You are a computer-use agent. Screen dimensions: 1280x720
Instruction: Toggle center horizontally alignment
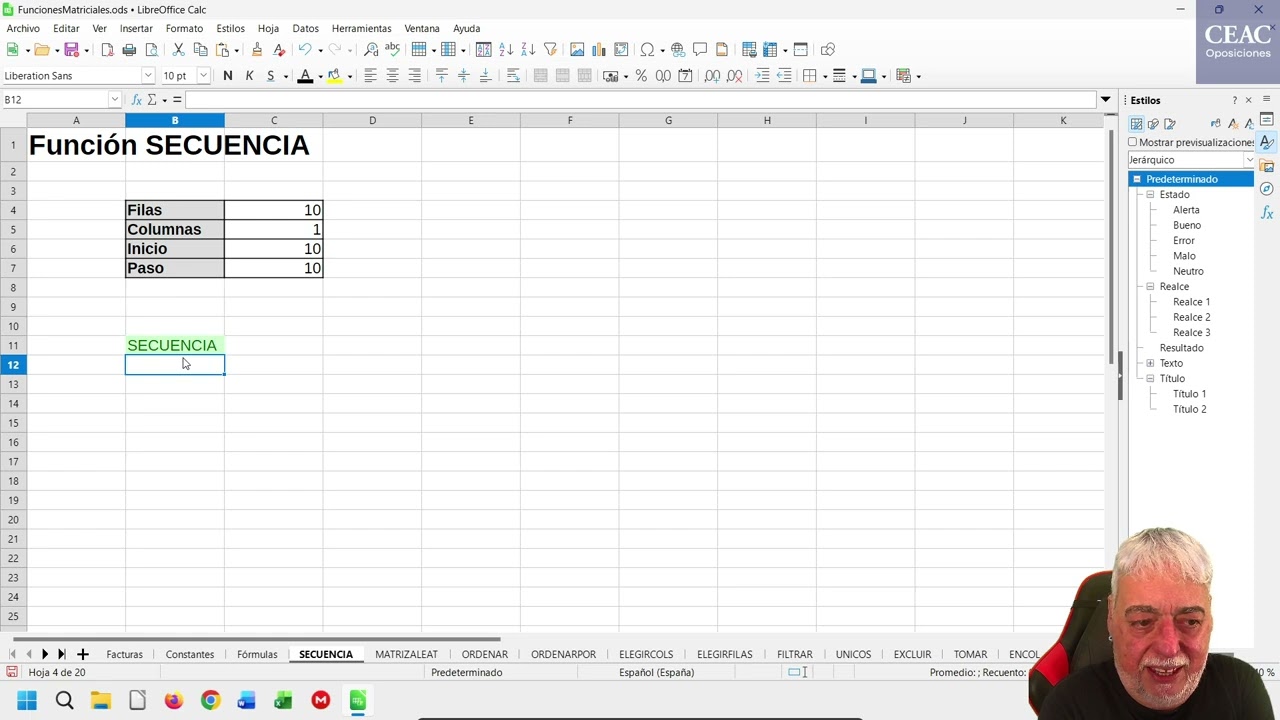click(392, 75)
